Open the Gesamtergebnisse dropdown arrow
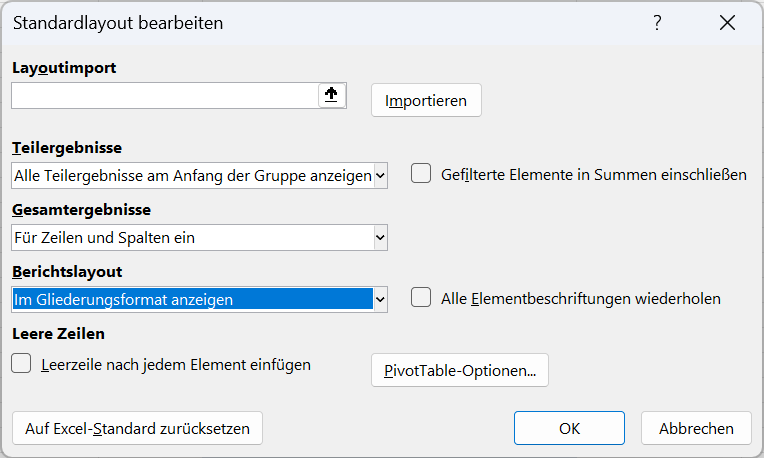 point(380,238)
